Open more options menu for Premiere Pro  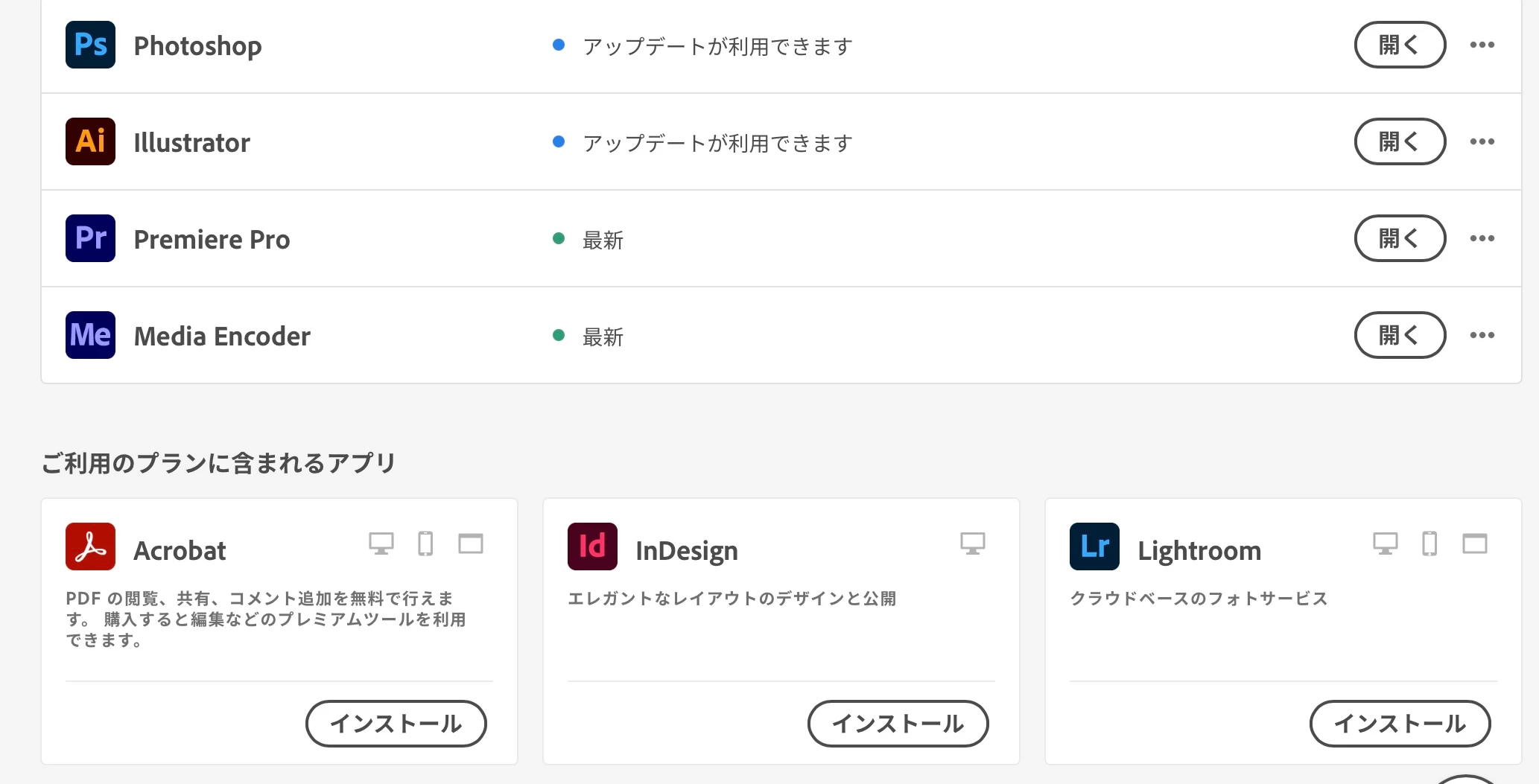pyautogui.click(x=1482, y=238)
